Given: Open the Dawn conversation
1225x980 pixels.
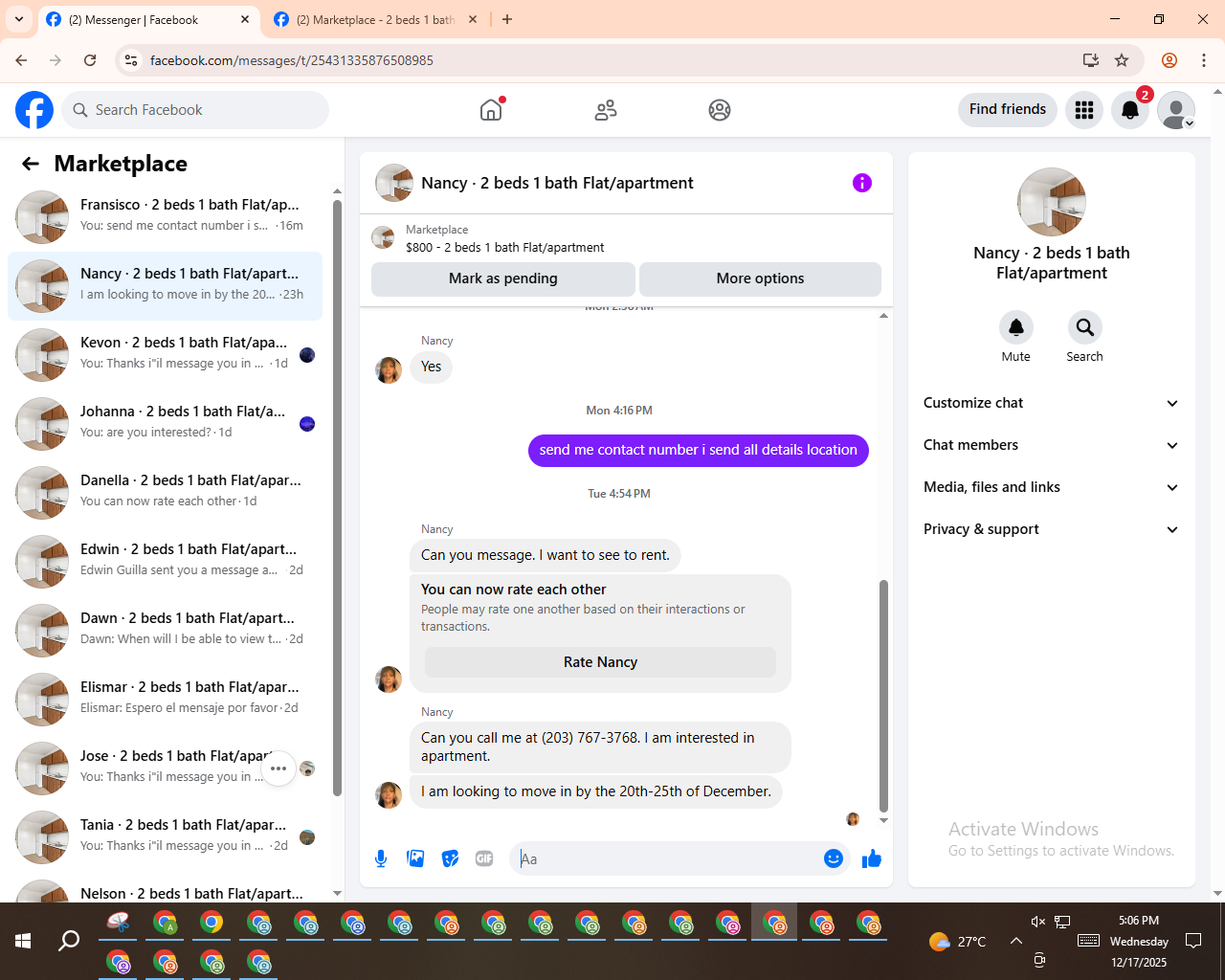Looking at the screenshot, I should tap(165, 631).
